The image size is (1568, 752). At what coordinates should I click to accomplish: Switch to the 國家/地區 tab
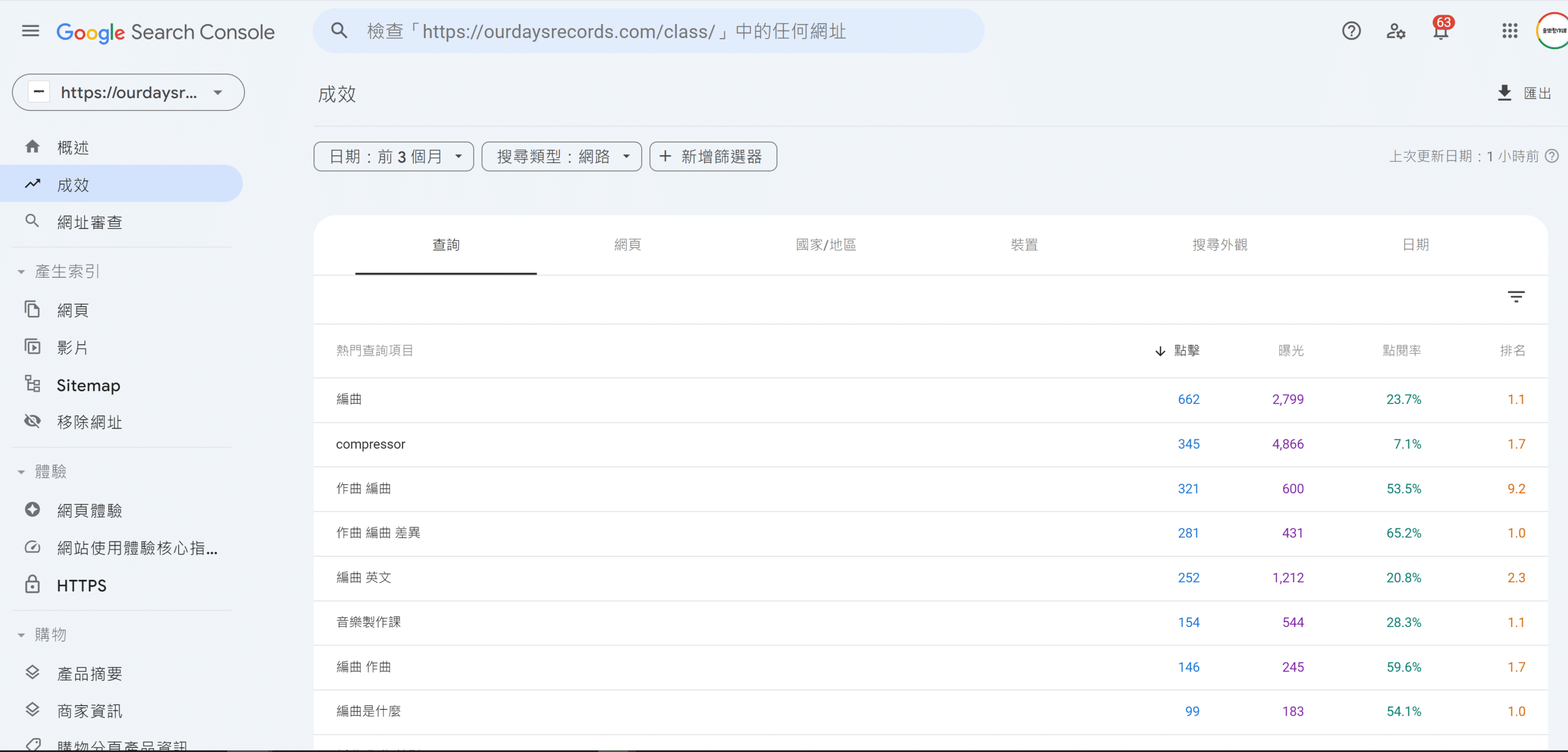pyautogui.click(x=826, y=245)
